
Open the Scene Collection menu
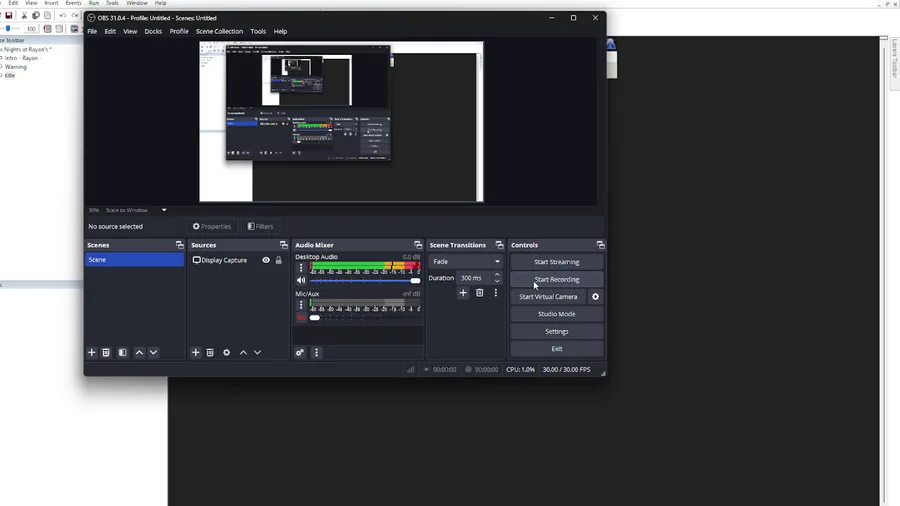click(x=219, y=32)
